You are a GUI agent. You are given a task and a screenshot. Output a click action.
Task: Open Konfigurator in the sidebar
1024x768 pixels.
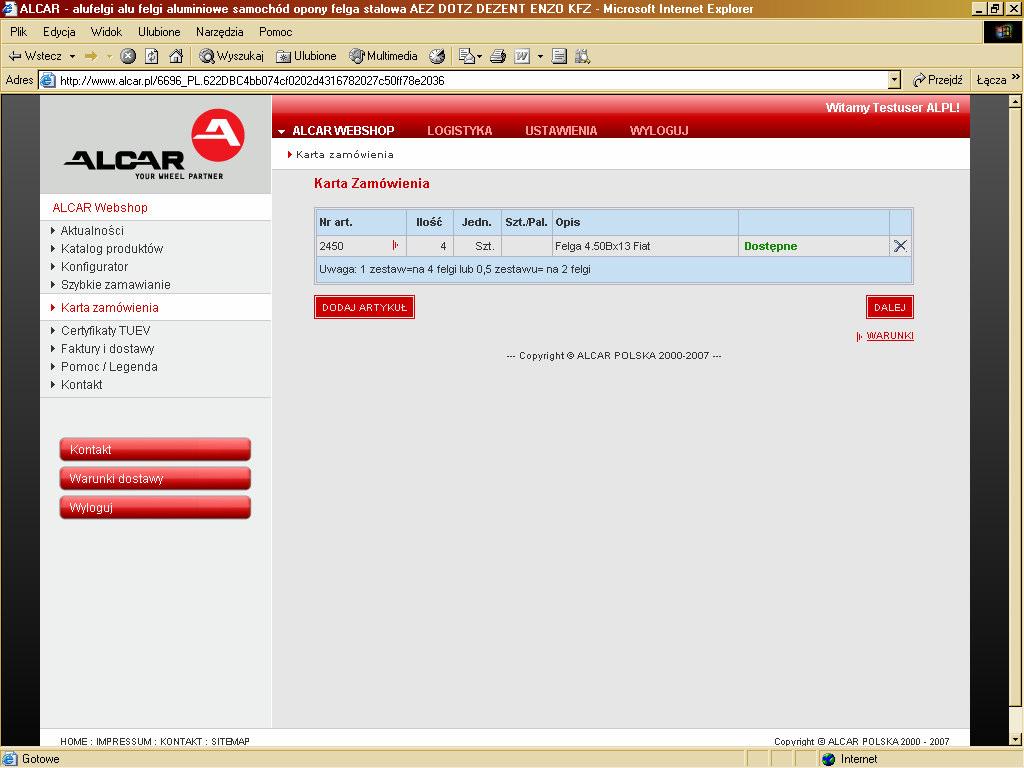click(x=94, y=267)
